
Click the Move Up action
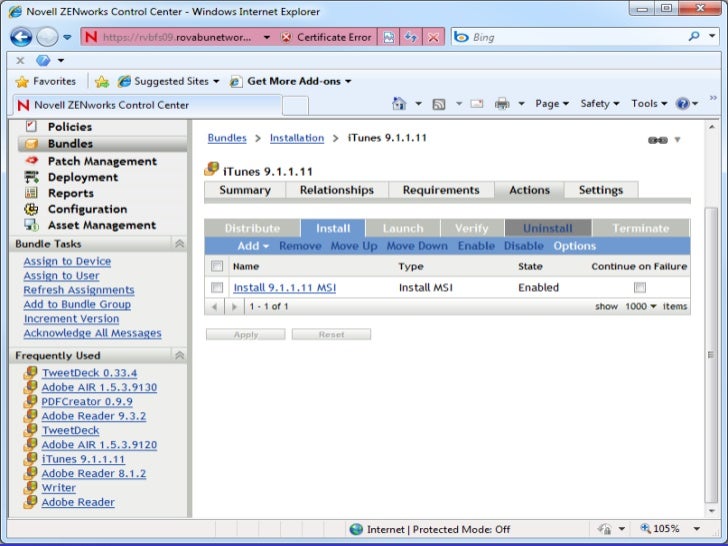point(354,246)
